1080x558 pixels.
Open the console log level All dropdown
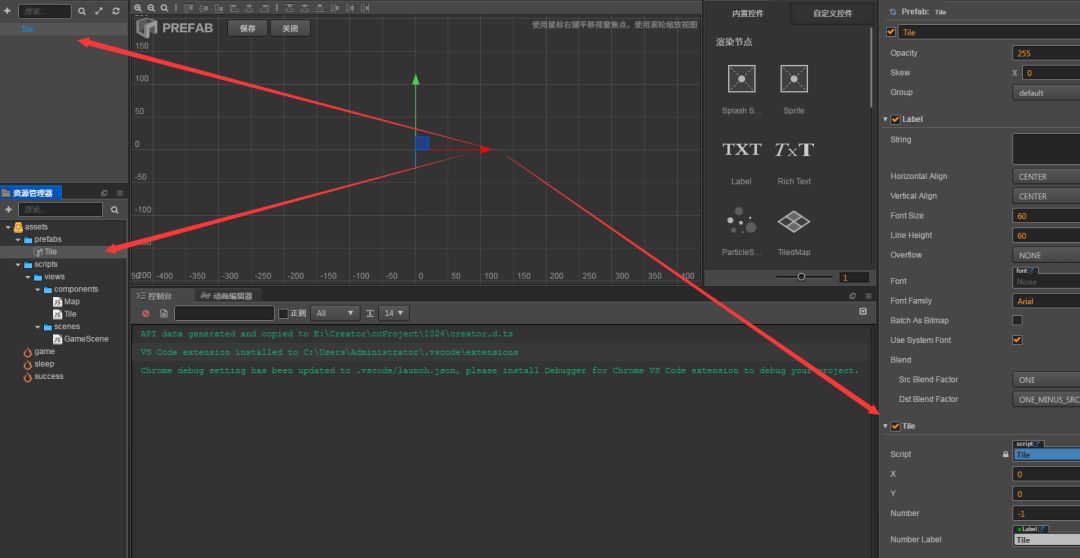335,313
